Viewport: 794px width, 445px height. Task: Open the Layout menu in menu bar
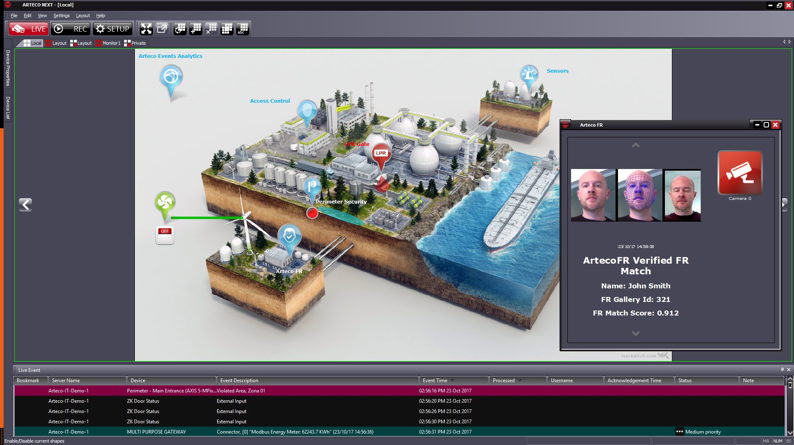point(83,16)
